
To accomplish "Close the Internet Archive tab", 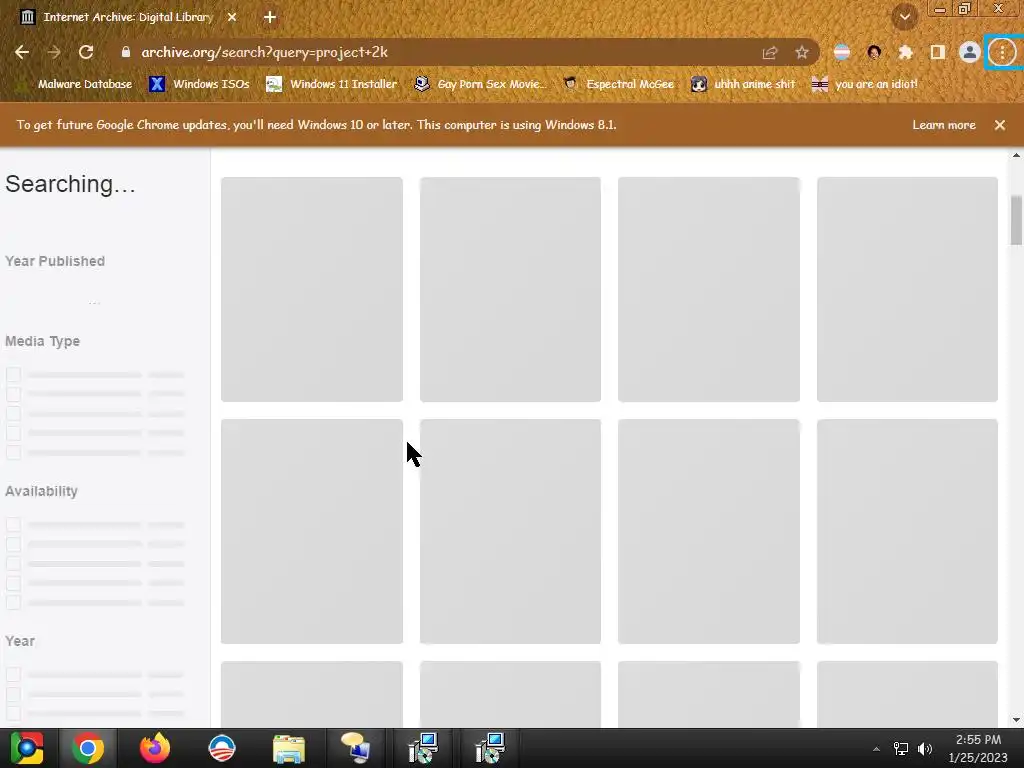I will click(232, 17).
